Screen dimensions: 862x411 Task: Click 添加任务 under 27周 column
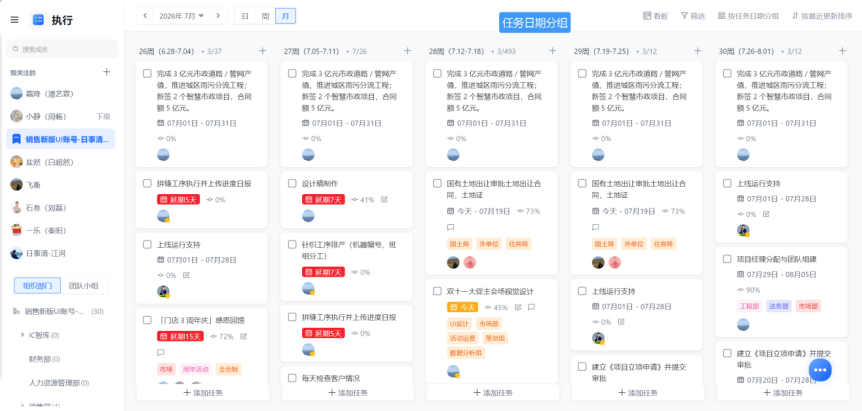click(x=348, y=393)
